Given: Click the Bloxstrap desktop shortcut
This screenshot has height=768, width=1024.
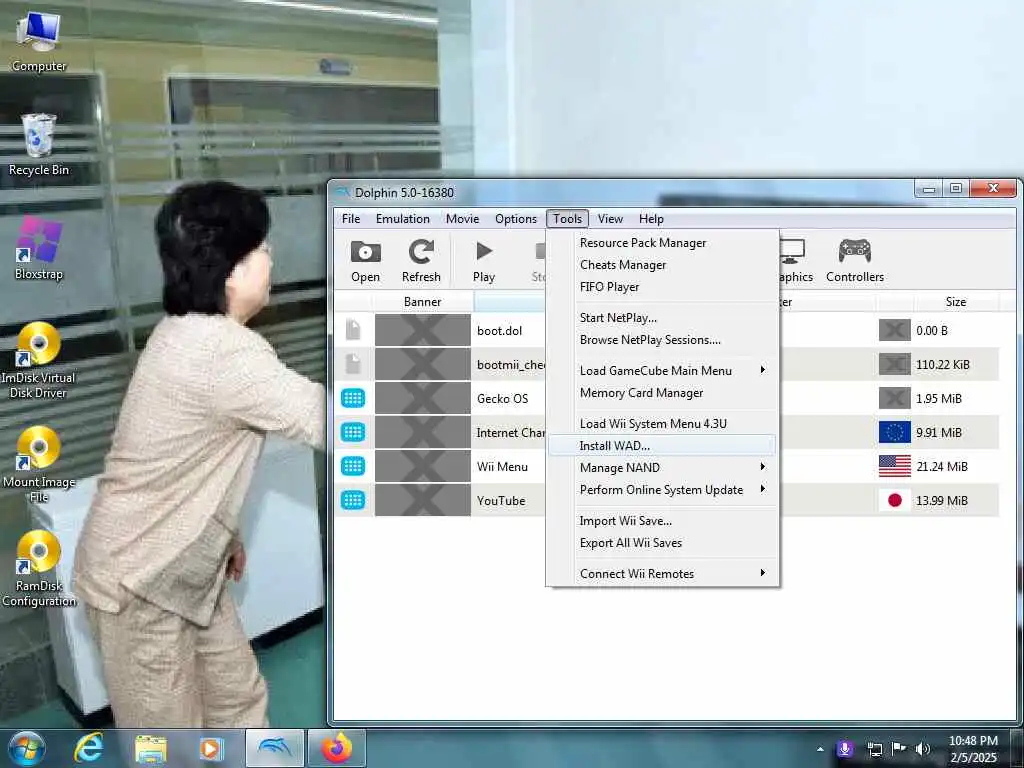Looking at the screenshot, I should pyautogui.click(x=39, y=248).
